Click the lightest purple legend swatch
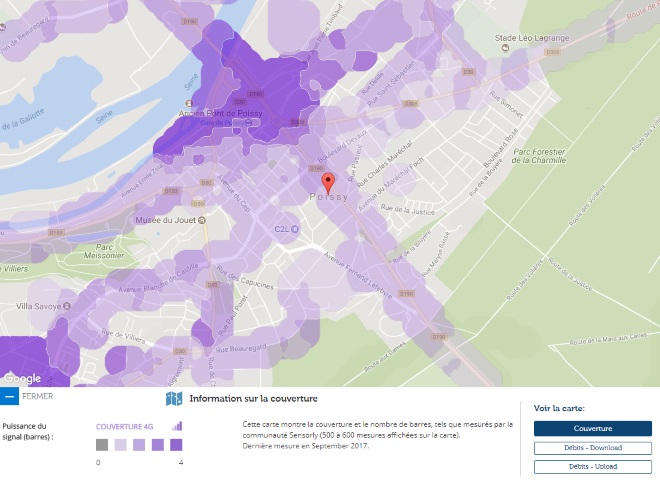 click(x=120, y=445)
